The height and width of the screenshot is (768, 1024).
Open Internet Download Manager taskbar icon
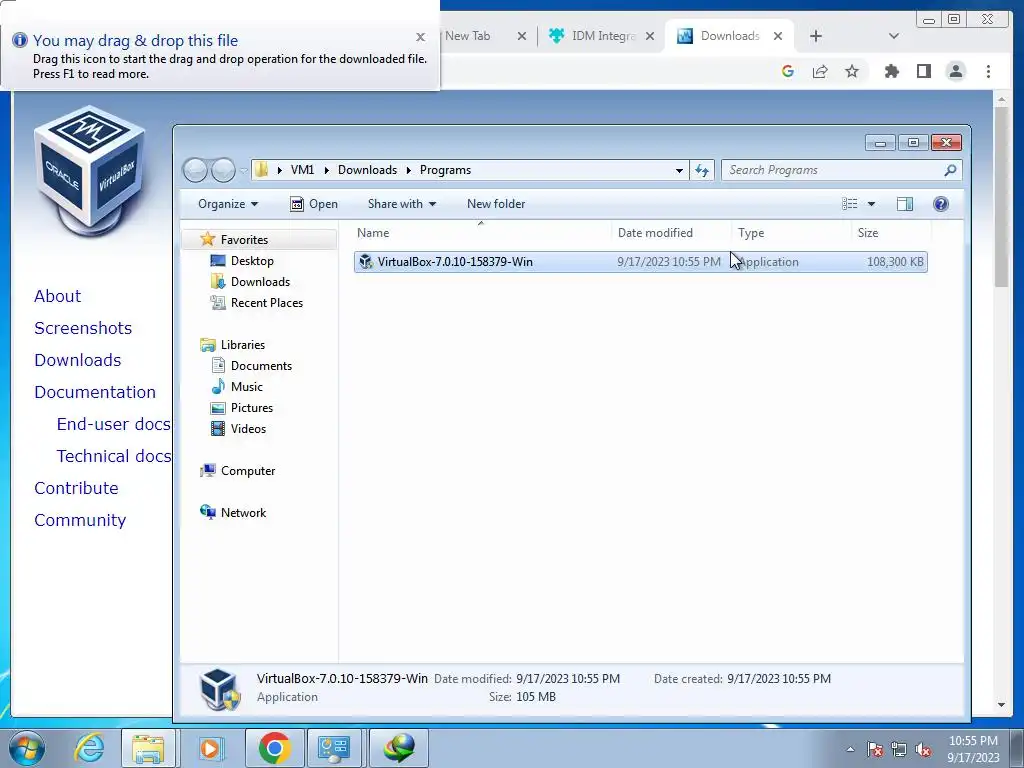click(x=399, y=748)
